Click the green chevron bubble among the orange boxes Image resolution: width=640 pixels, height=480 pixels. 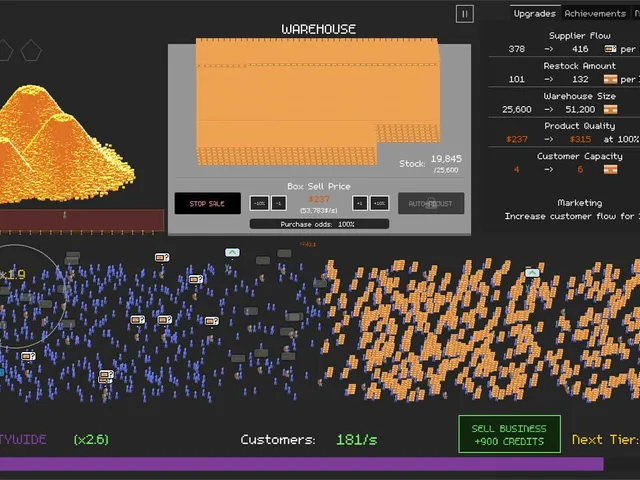(532, 273)
